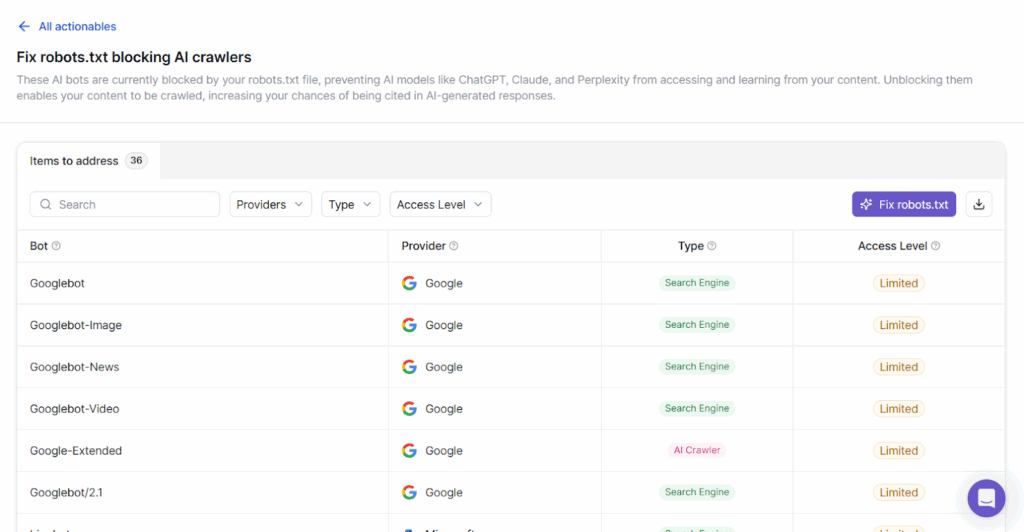This screenshot has width=1024, height=532.
Task: Select the Items to address tab
Action: (x=88, y=161)
